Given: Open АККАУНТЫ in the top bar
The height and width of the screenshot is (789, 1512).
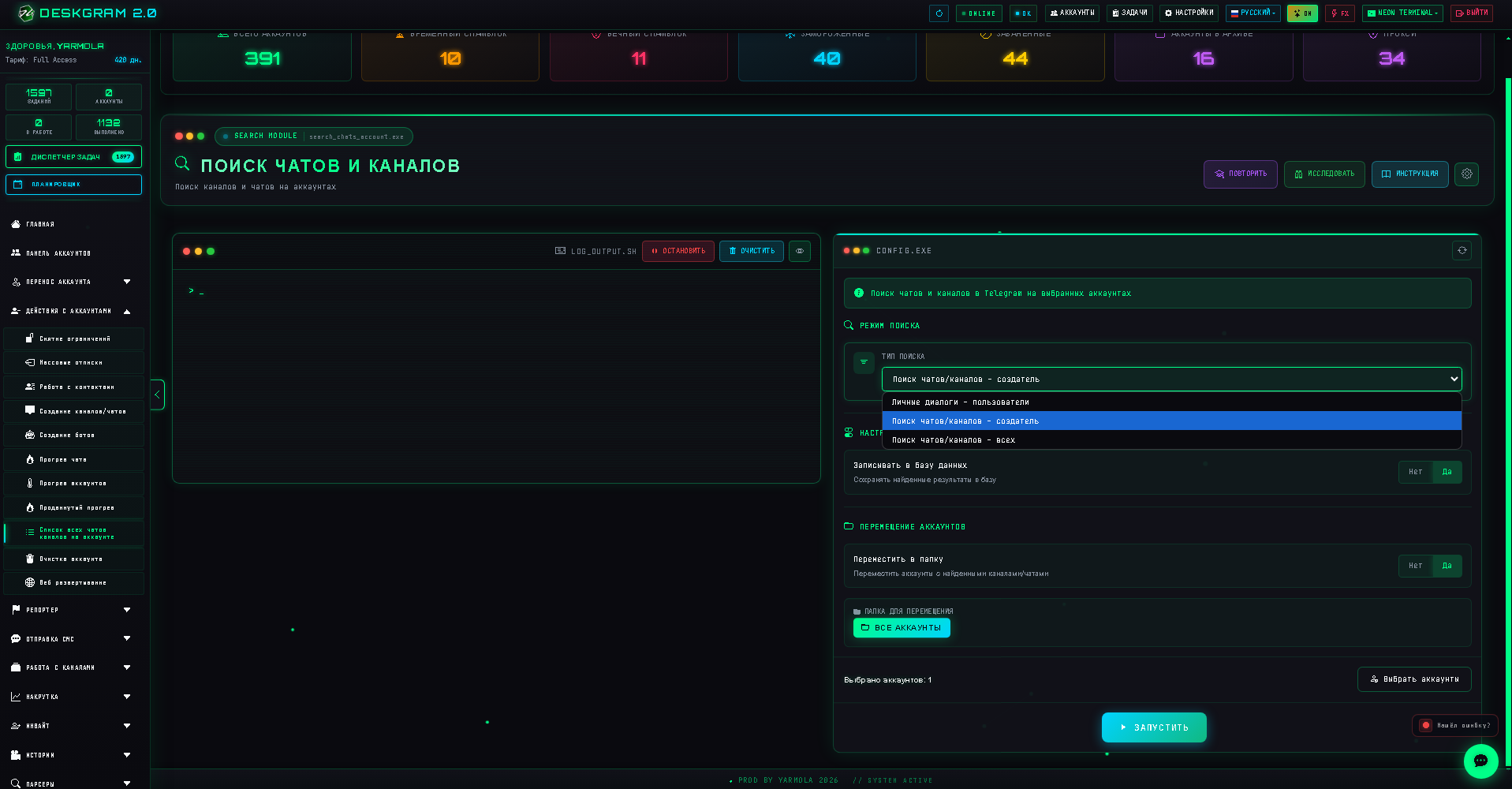Looking at the screenshot, I should point(1072,13).
